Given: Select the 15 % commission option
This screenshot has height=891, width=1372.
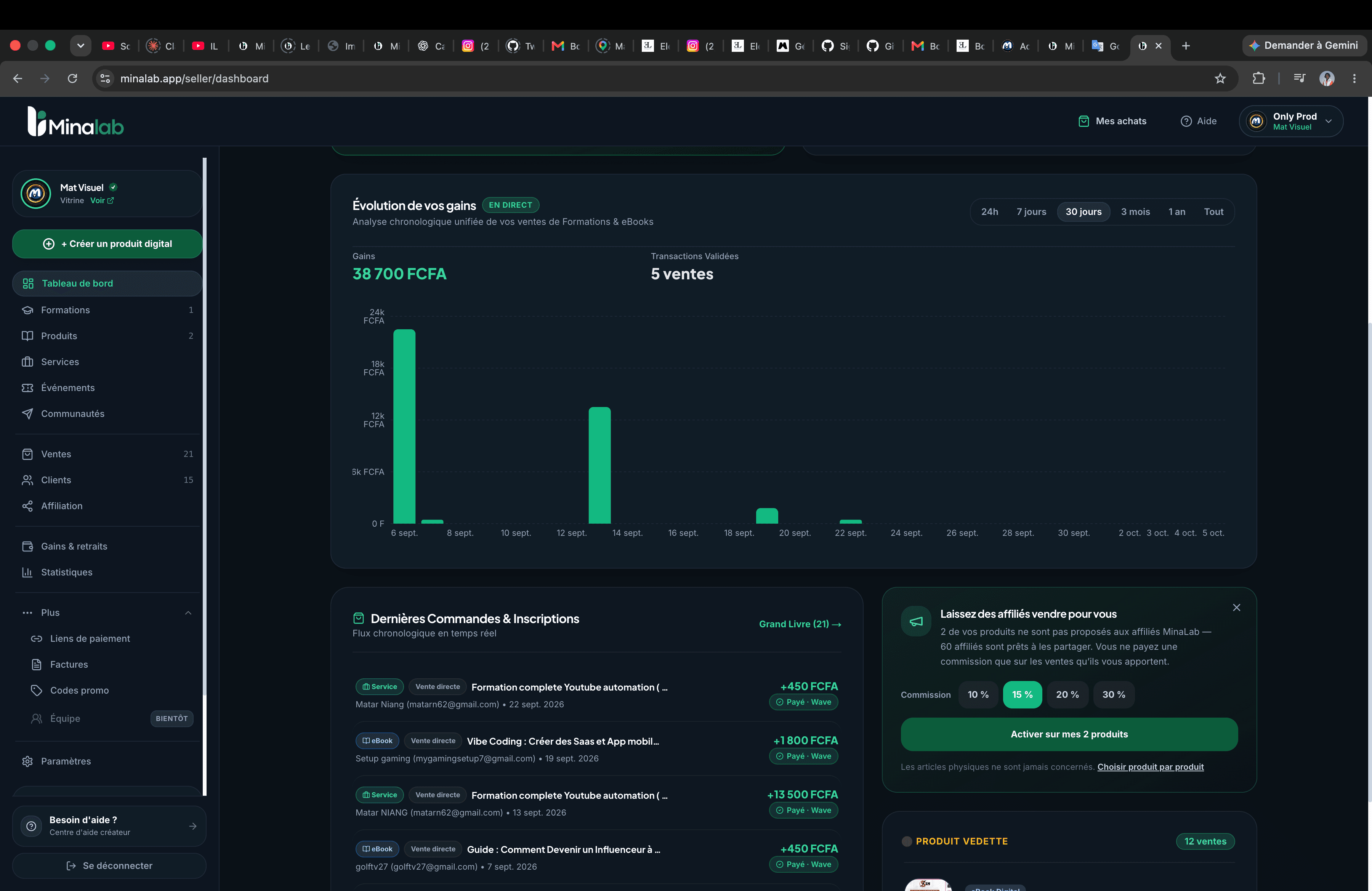Looking at the screenshot, I should pos(1023,694).
